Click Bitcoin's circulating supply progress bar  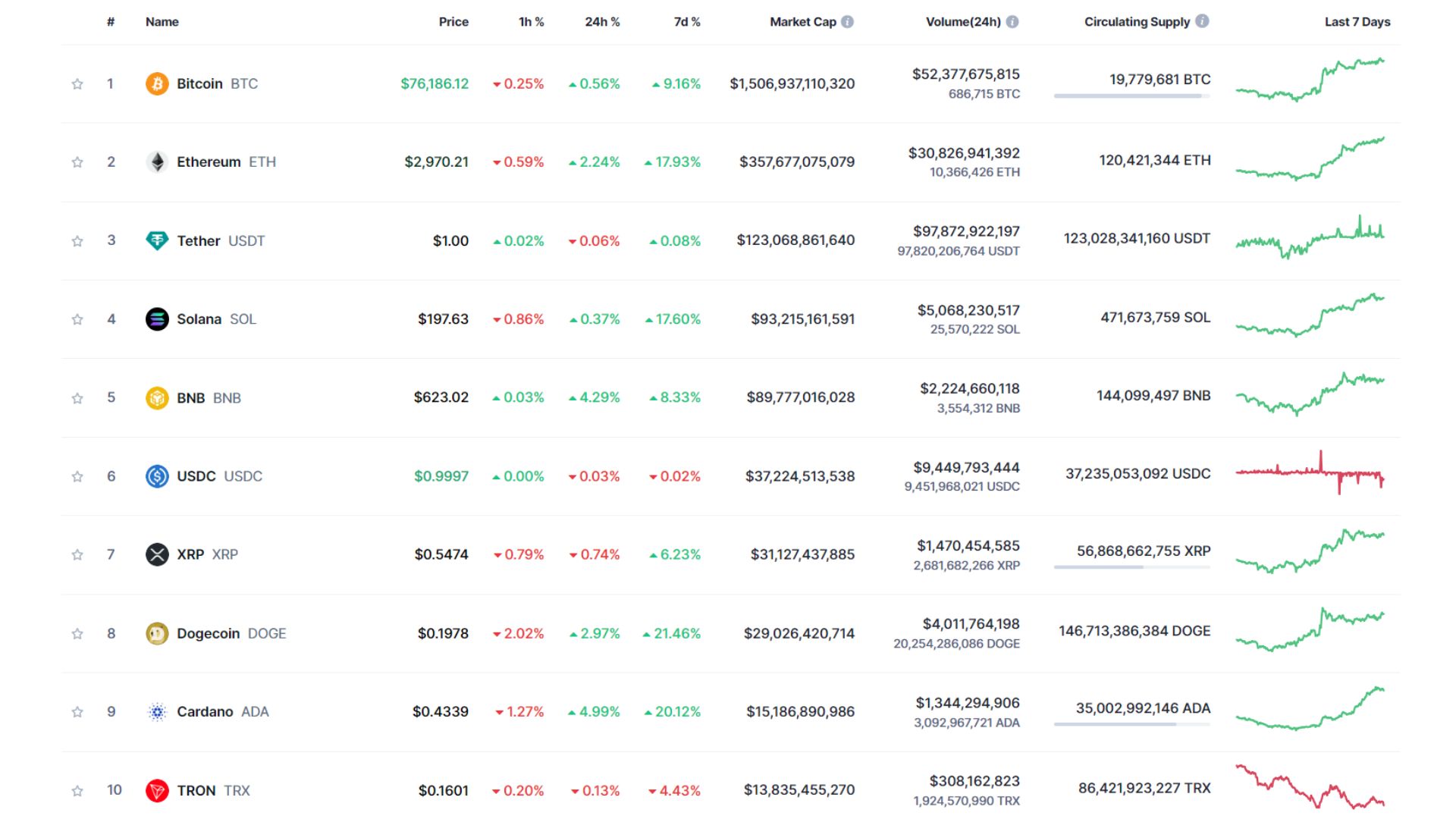(x=1129, y=96)
